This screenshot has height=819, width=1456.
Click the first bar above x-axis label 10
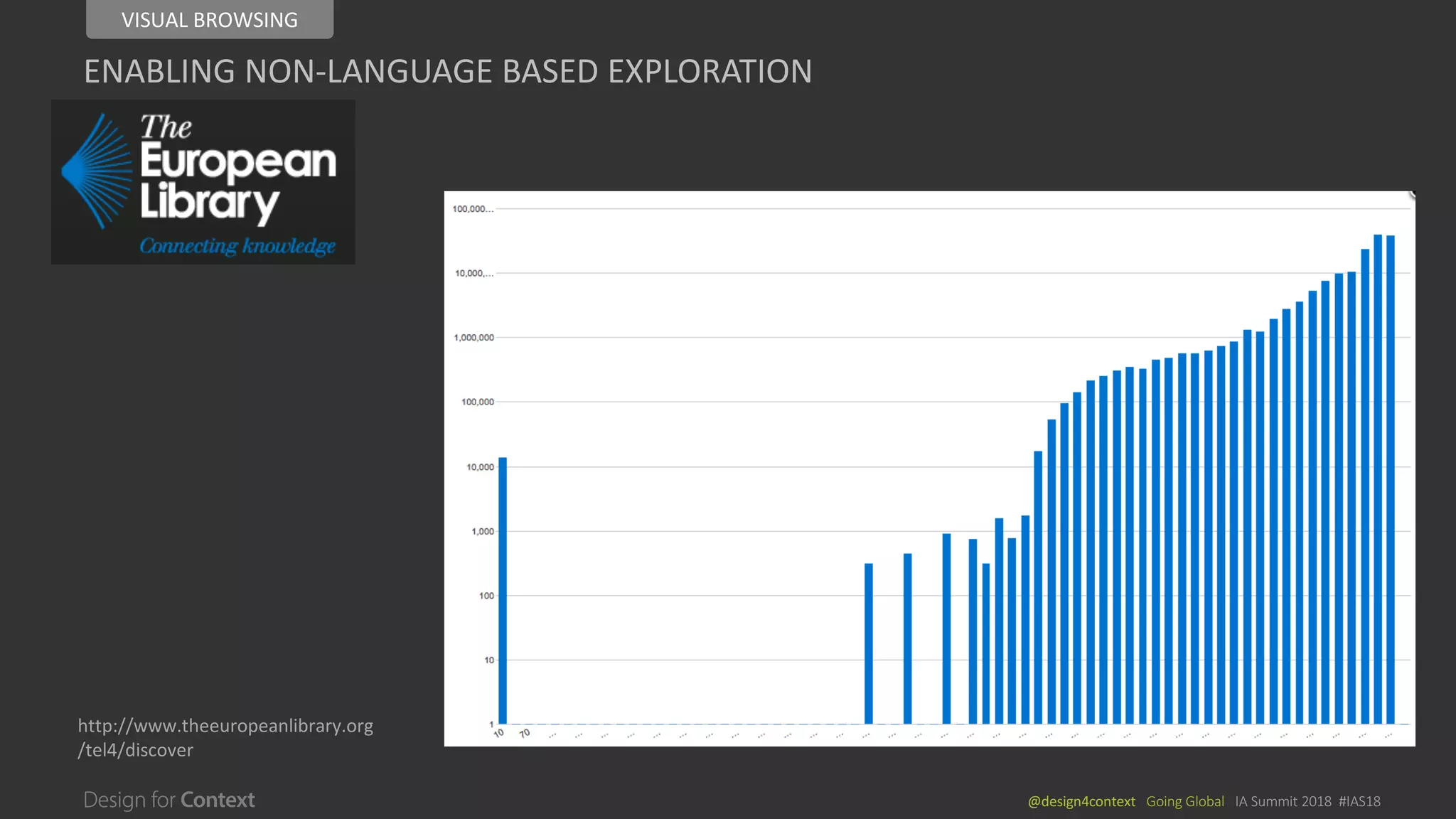pos(503,591)
